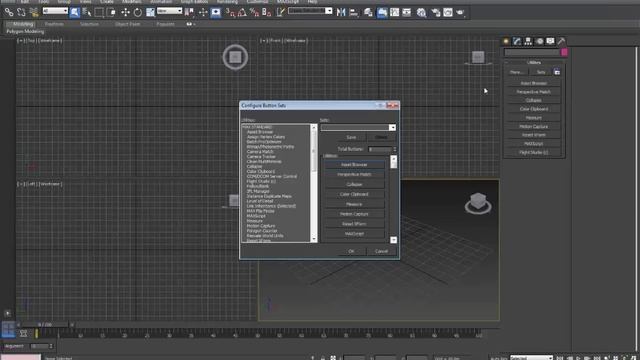This screenshot has height=360, width=640.
Task: Switch to Display command panel tab
Action: (x=550, y=41)
